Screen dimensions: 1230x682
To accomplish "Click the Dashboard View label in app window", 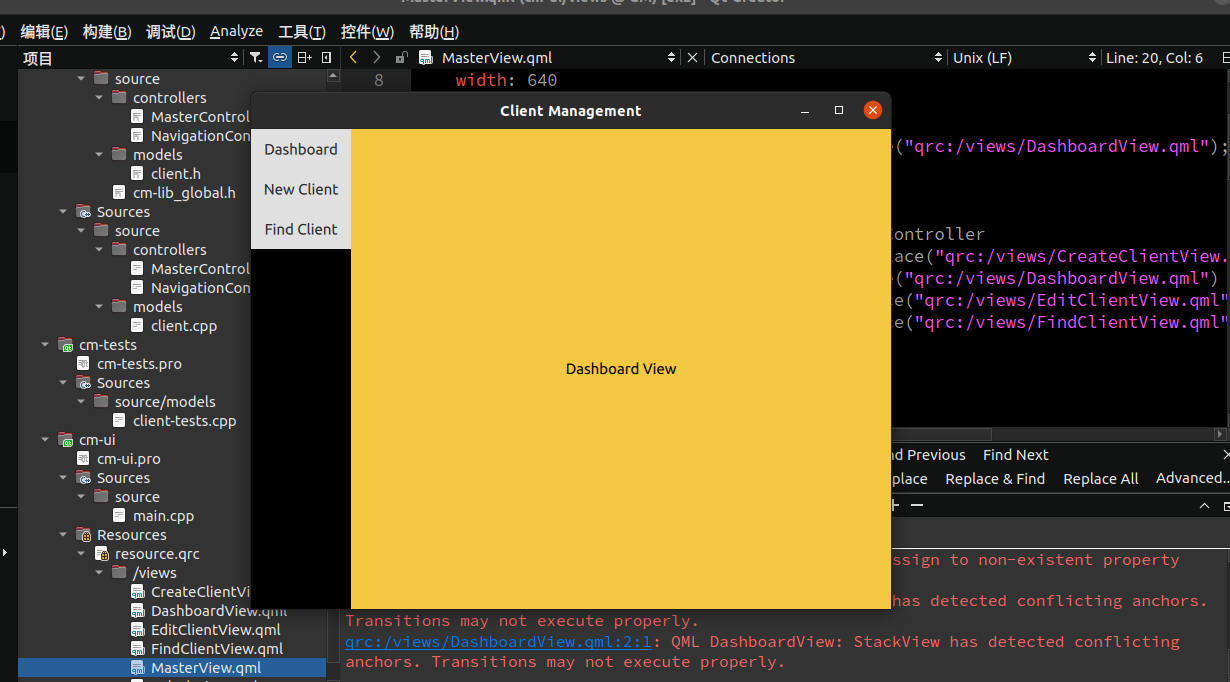I will tap(621, 369).
